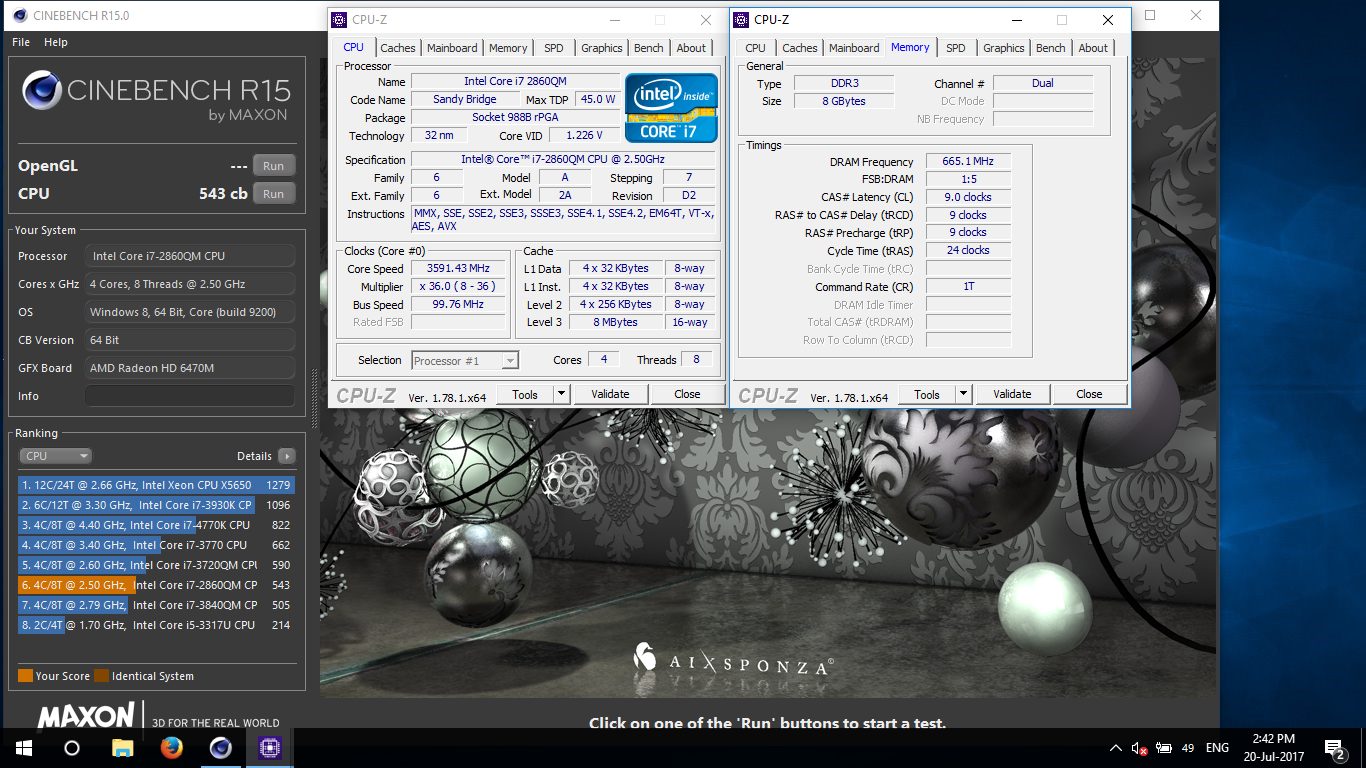Select ranking entry Core i7-3840QM
The width and height of the screenshot is (1366, 768).
coord(157,605)
